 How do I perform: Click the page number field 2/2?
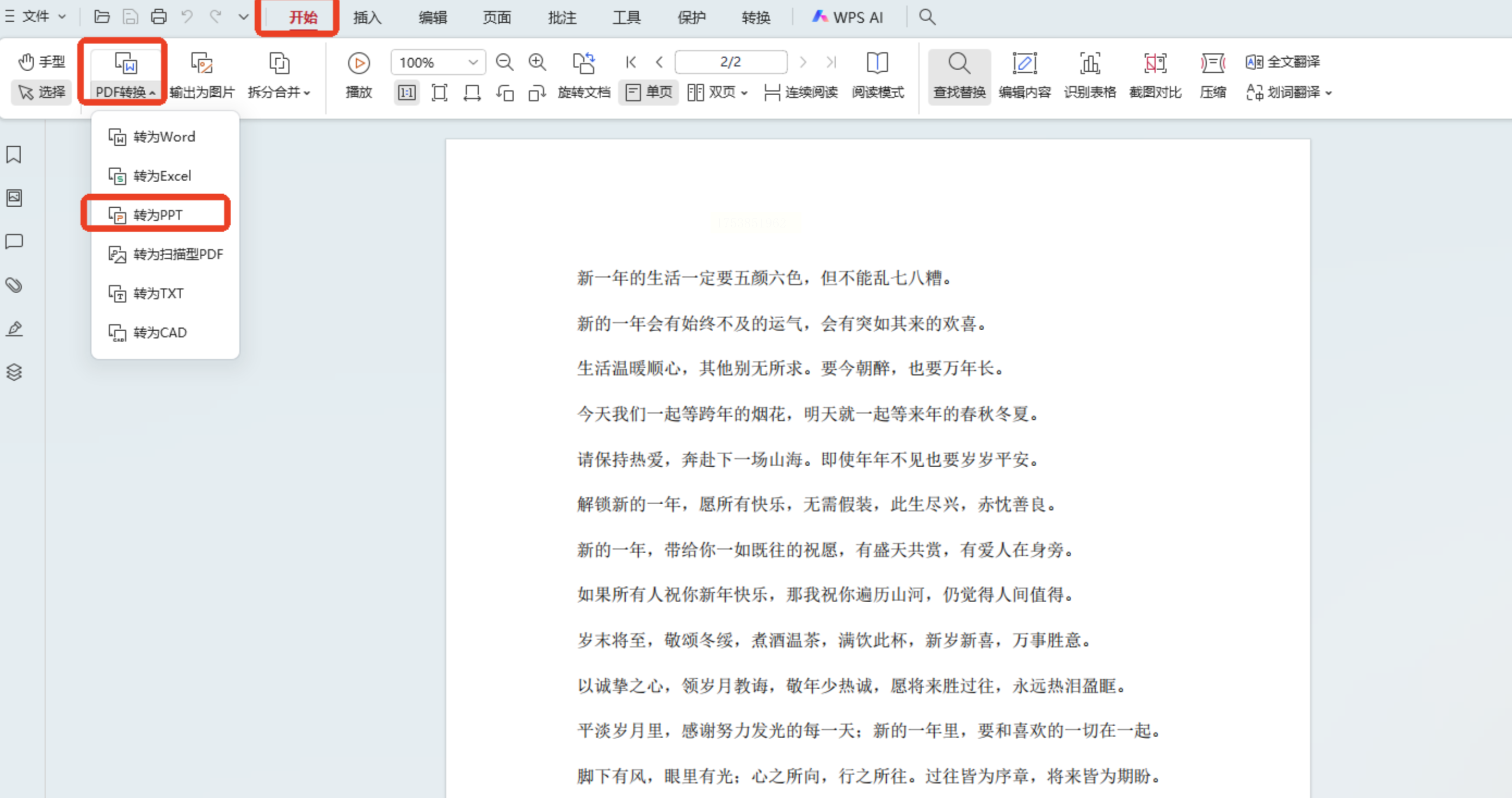(731, 62)
